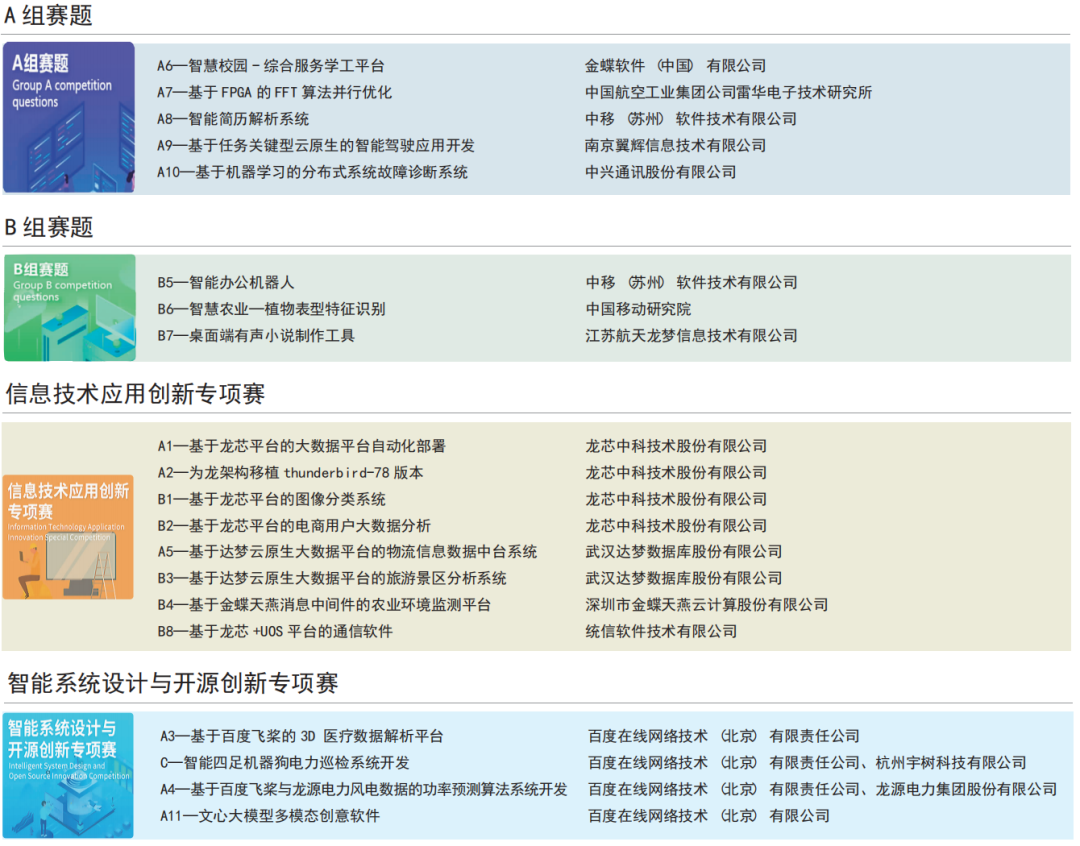Screen dimensions: 1080x846
Task: Click 中移（苏州）软件技术有限公司 in the B5 row
Action: point(692,282)
